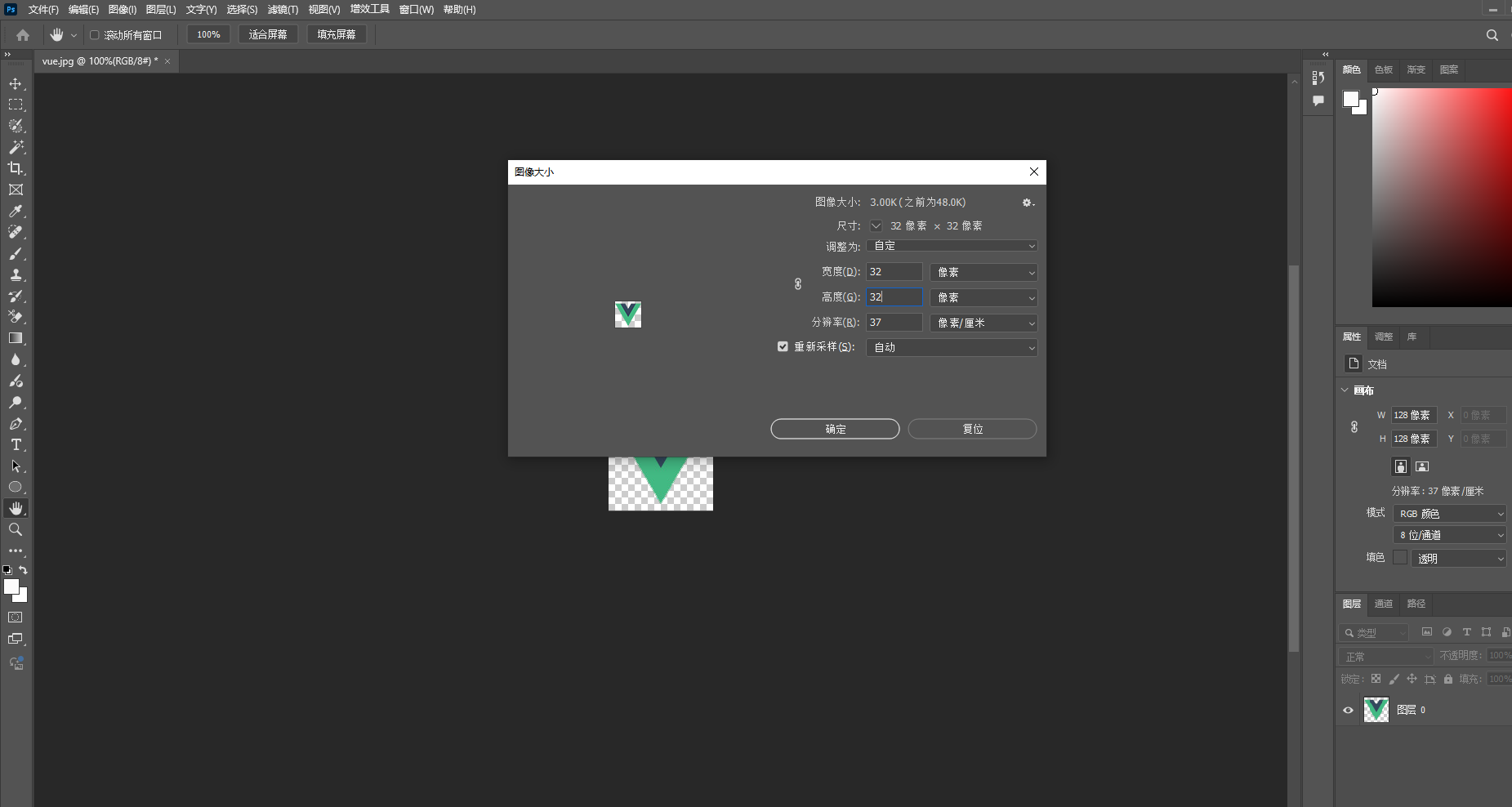Click the width input field

pyautogui.click(x=894, y=272)
